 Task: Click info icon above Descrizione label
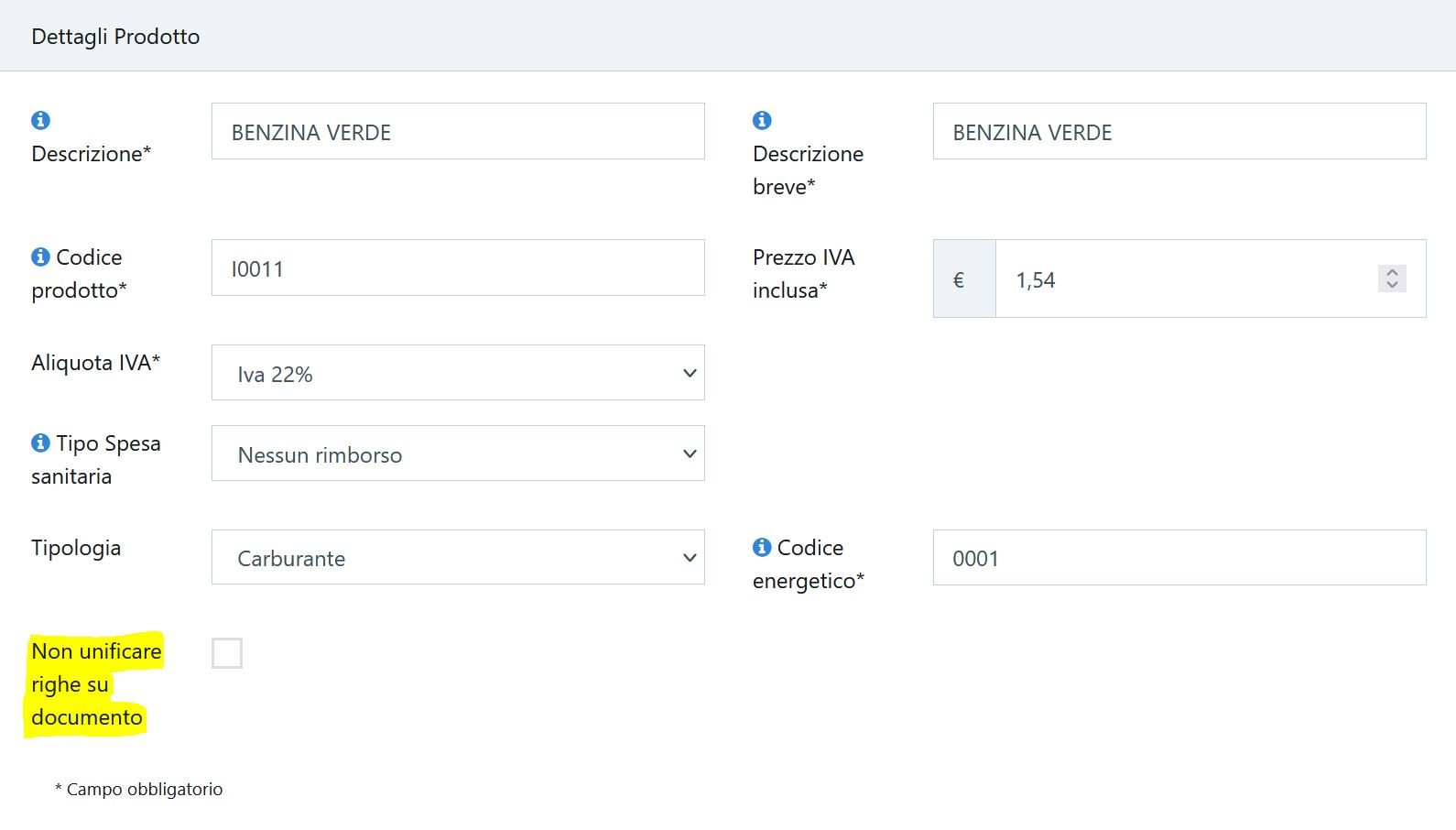[x=40, y=120]
